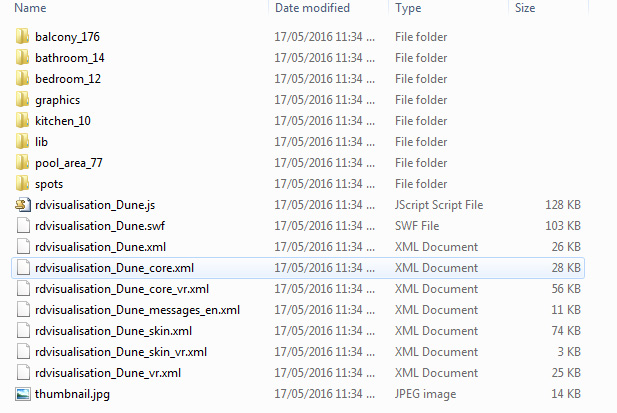Viewport: 617px width, 413px height.
Task: Click the rdvisualisation_Dune_core.xml file icon
Action: click(x=23, y=267)
